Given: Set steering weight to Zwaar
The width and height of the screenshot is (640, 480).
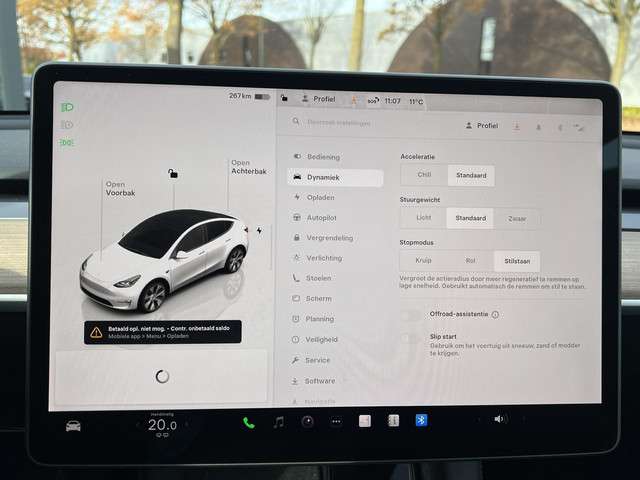Looking at the screenshot, I should (517, 218).
